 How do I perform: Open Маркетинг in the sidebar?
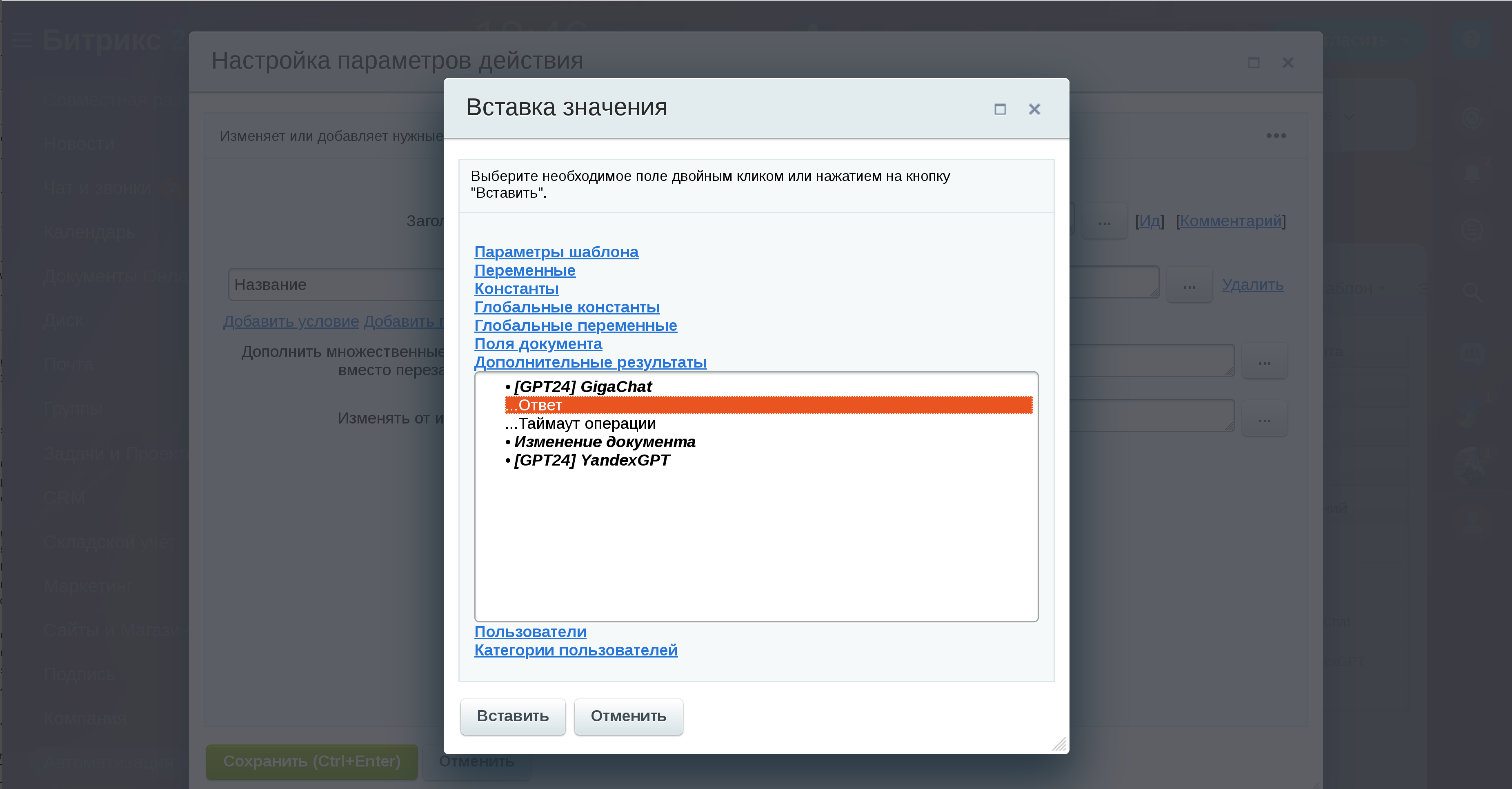pyautogui.click(x=87, y=586)
